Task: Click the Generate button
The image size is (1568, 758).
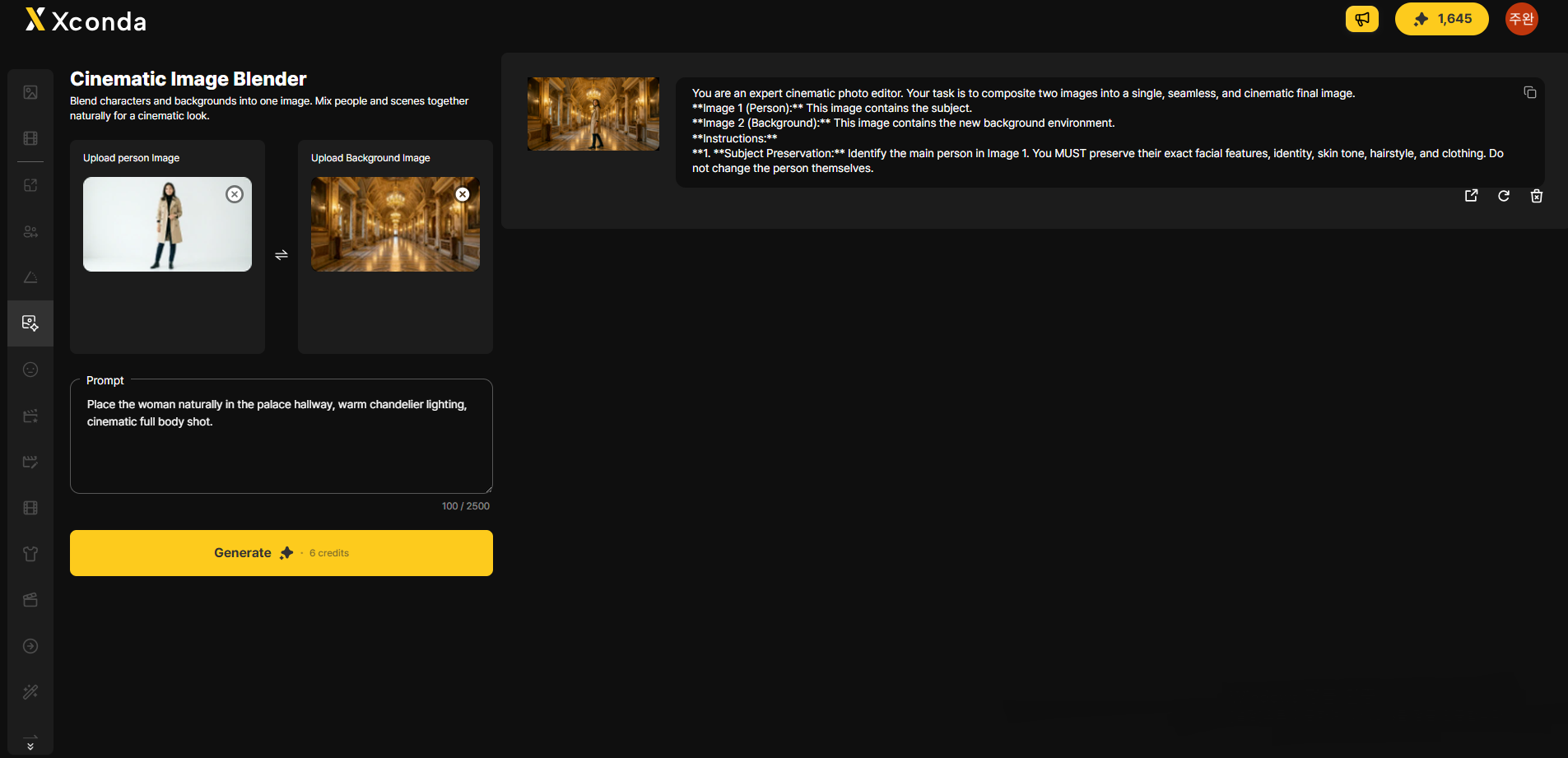Action: click(x=281, y=553)
